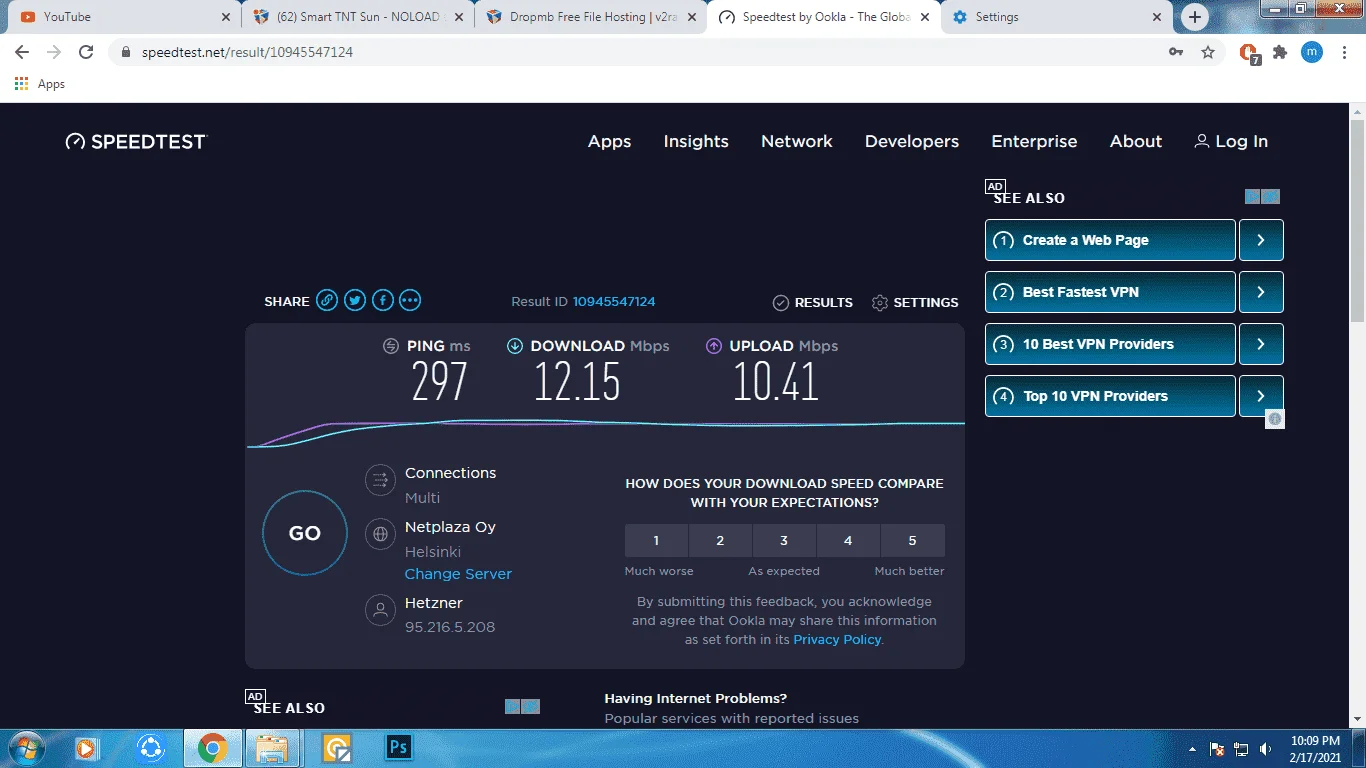The width and height of the screenshot is (1366, 768).
Task: Bookmark this page with the star icon
Action: coord(1208,52)
